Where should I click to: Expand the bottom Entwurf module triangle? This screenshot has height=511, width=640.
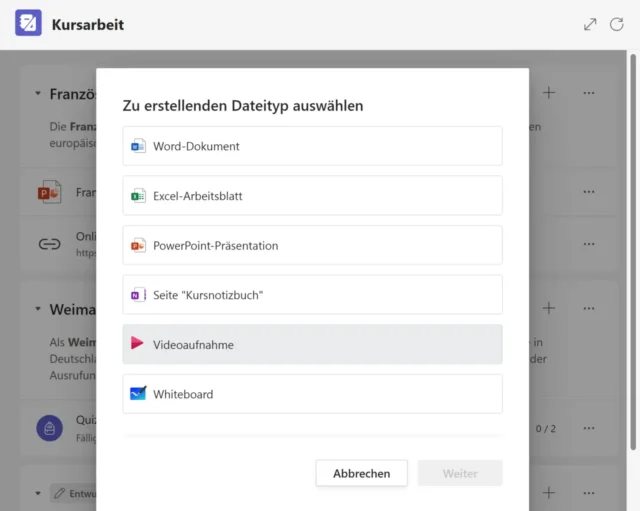click(x=38, y=493)
